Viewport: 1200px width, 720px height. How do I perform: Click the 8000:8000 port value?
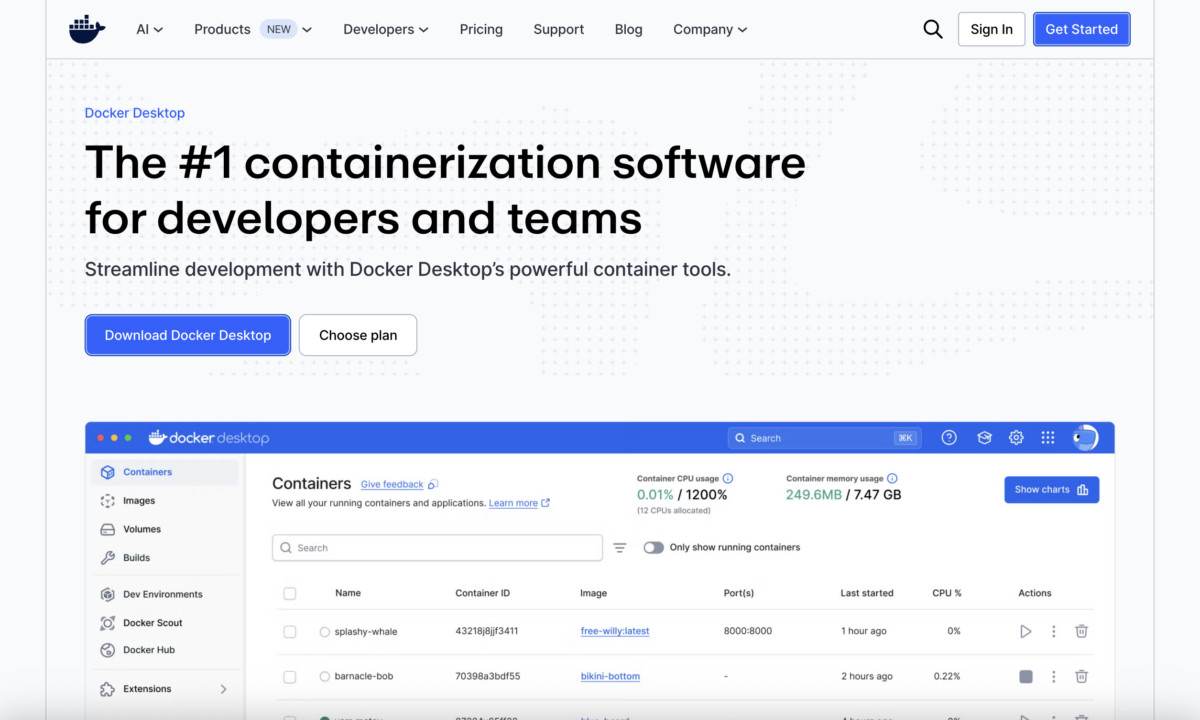point(748,632)
